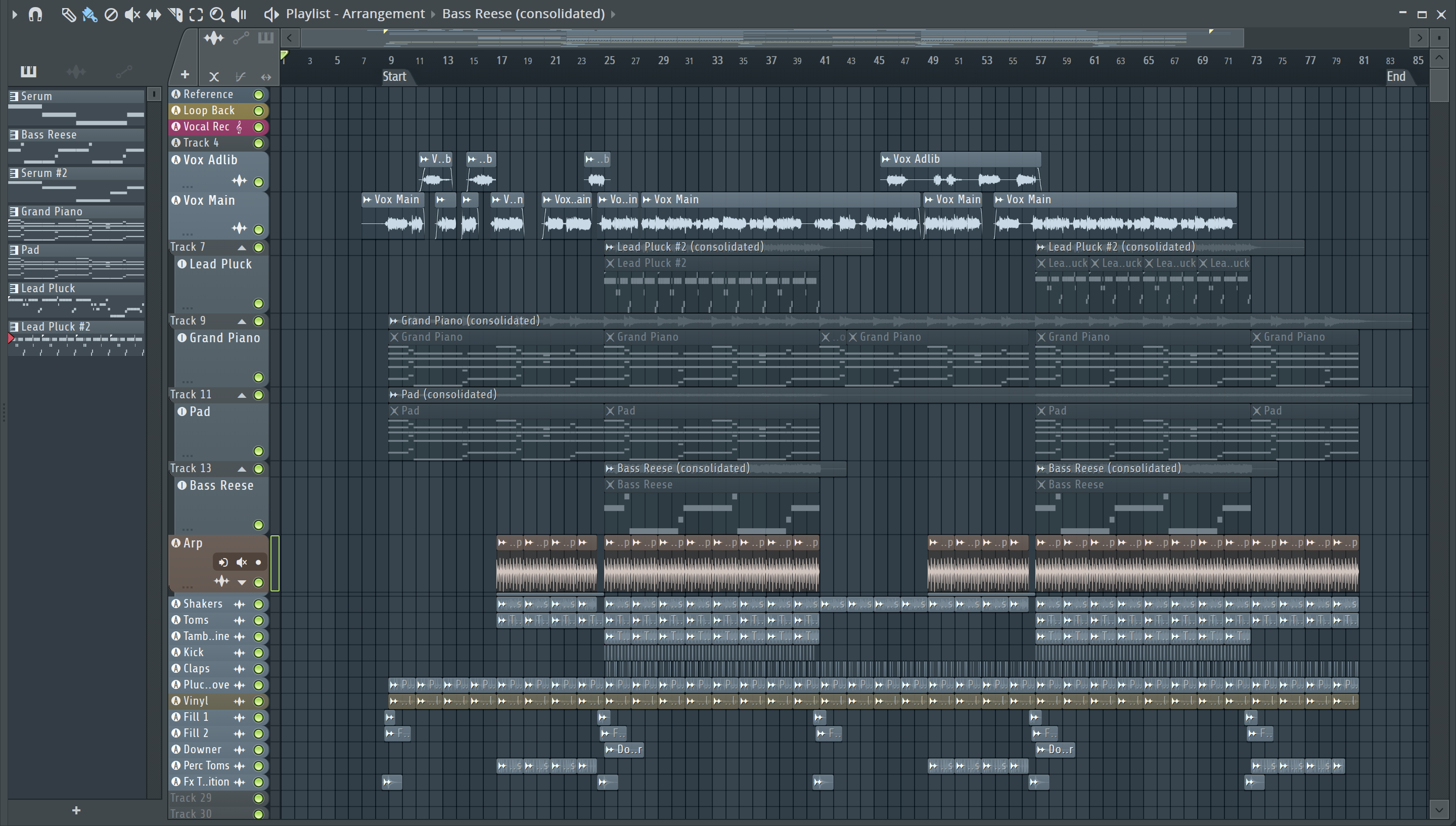This screenshot has width=1456, height=826.
Task: Focus automation clips in playlist header
Action: click(x=241, y=38)
